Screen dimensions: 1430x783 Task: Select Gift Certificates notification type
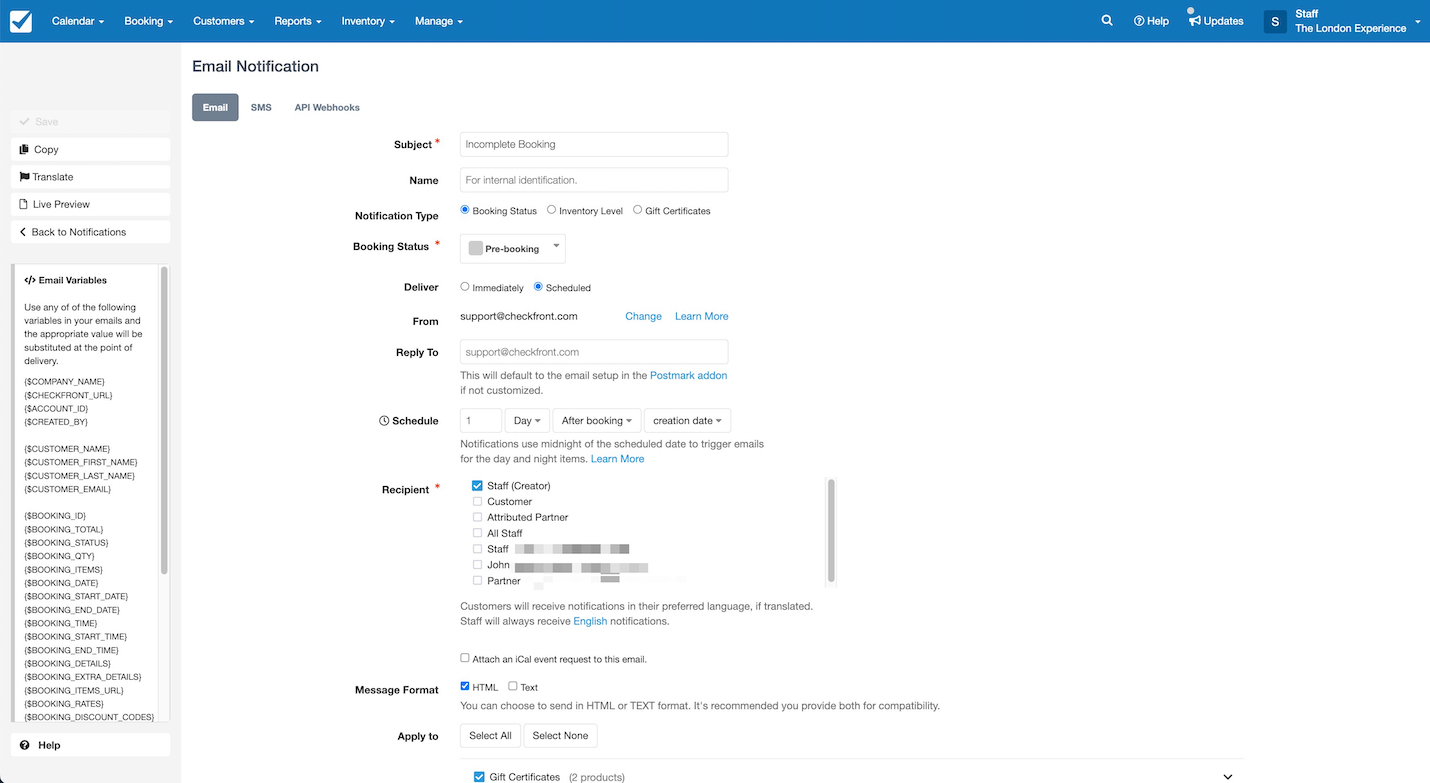tap(638, 210)
